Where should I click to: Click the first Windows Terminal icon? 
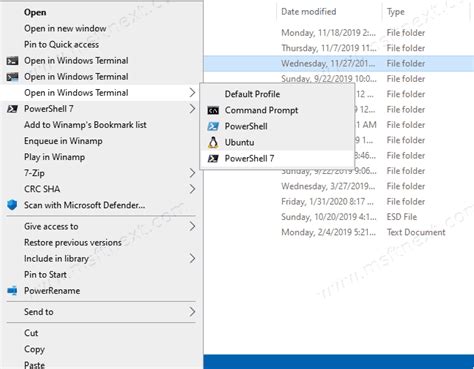(x=12, y=61)
